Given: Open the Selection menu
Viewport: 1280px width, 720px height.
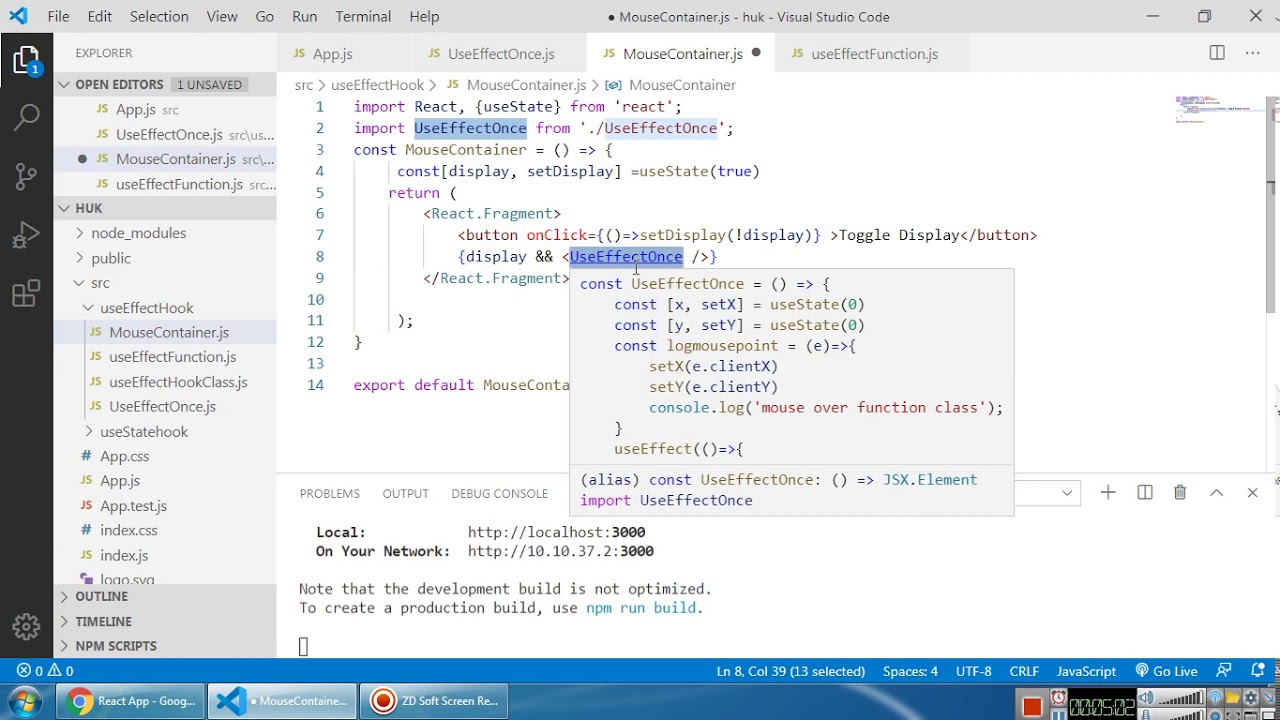Looking at the screenshot, I should point(159,16).
